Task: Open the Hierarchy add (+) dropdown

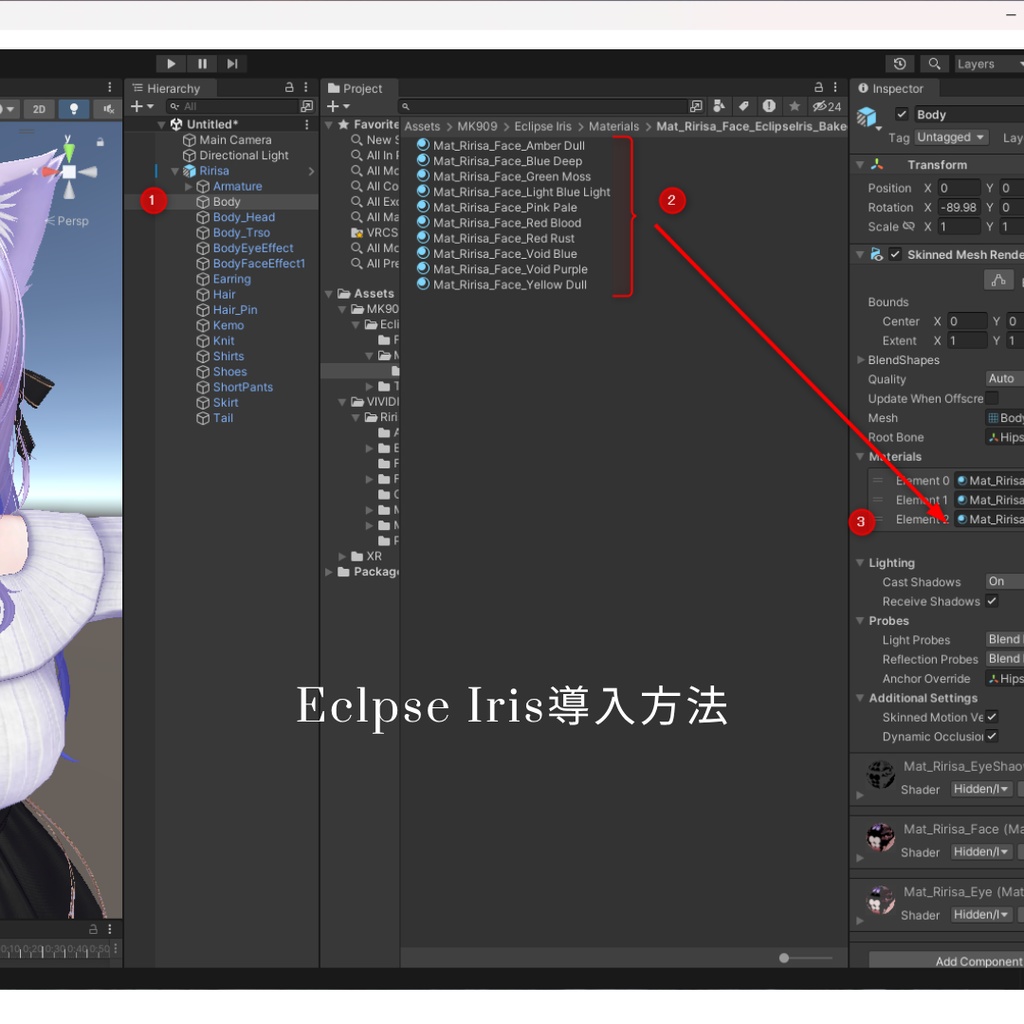Action: click(142, 106)
